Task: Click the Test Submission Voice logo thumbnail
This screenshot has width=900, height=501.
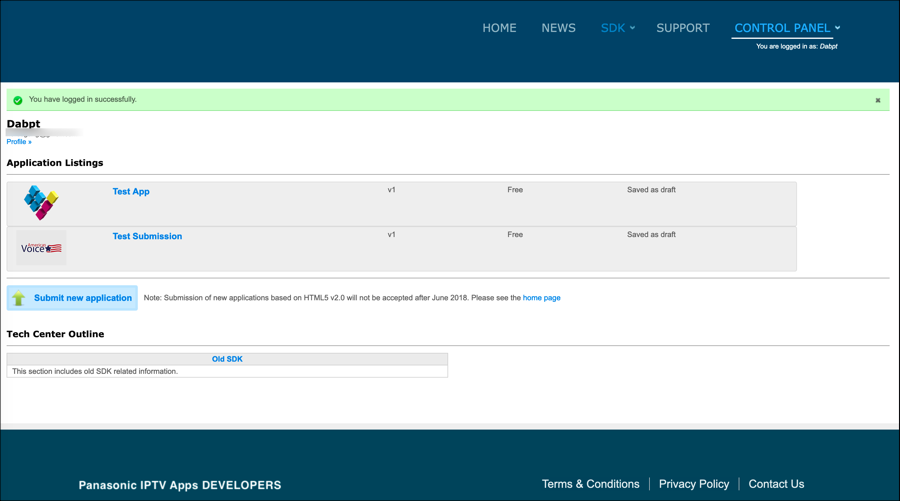Action: [x=41, y=248]
